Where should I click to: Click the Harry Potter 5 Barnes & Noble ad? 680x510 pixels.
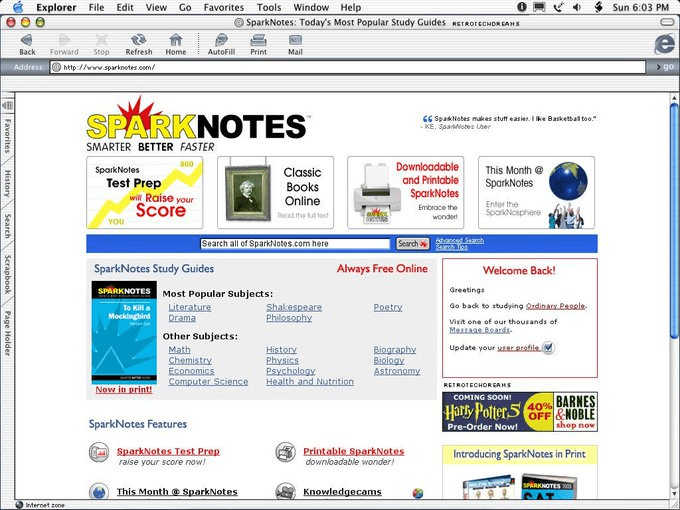520,412
